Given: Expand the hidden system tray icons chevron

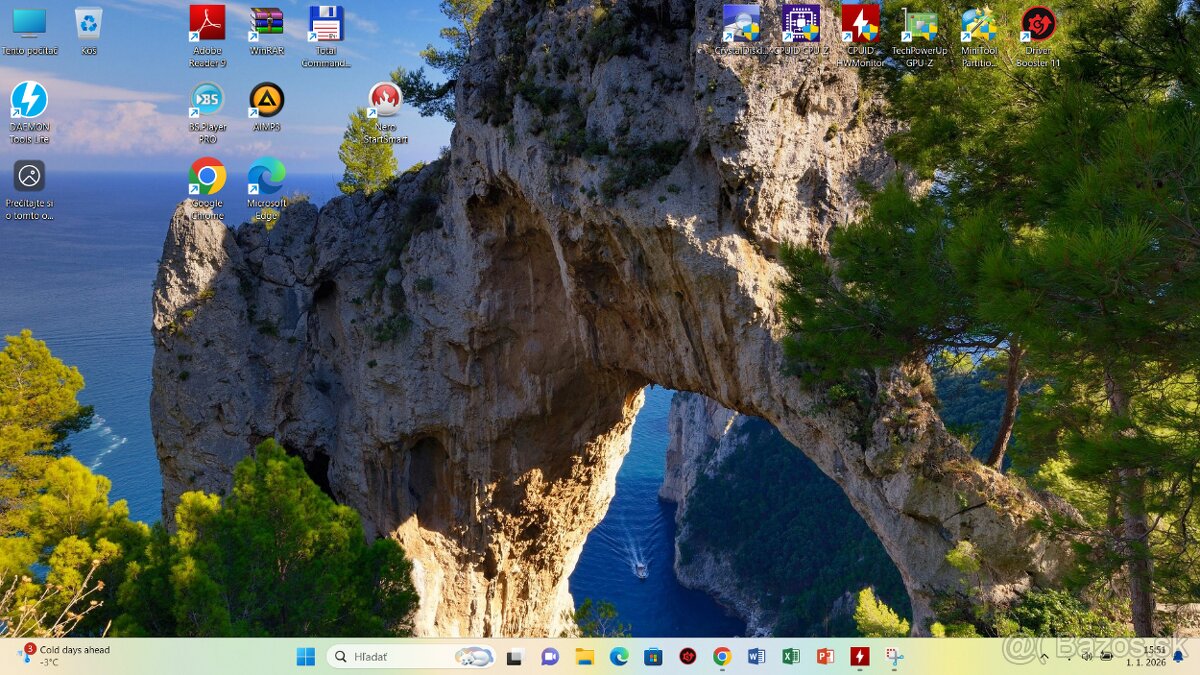Looking at the screenshot, I should 1044,657.
